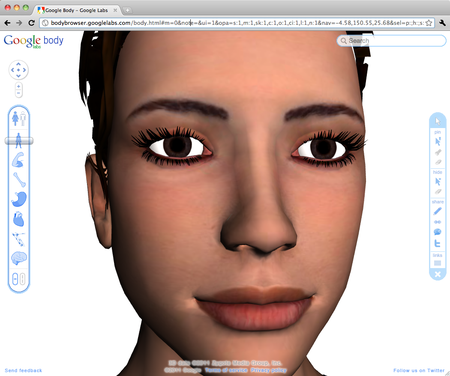
Task: Select the connective tissue layer icon
Action: pyautogui.click(x=19, y=239)
